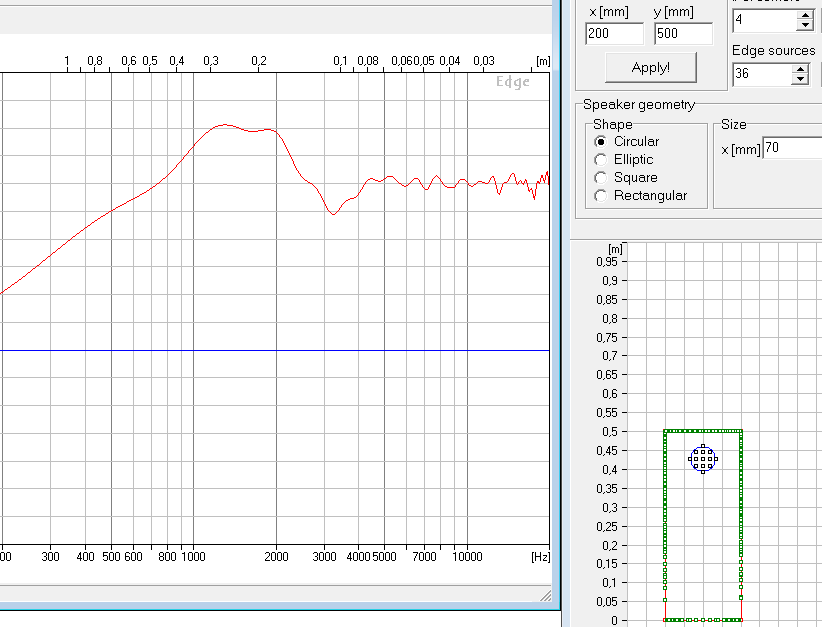822x627 pixels.
Task: Click the 1000 Hz axis label
Action: (x=193, y=557)
